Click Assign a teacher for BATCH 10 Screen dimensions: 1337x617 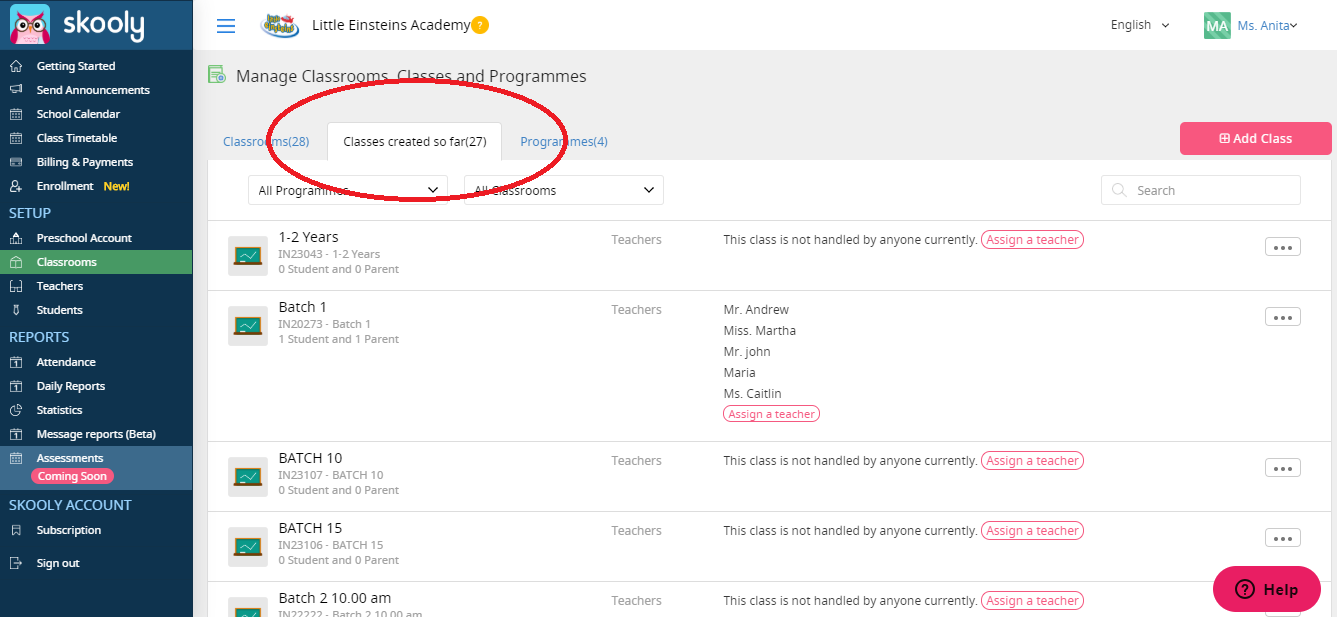pos(1033,461)
